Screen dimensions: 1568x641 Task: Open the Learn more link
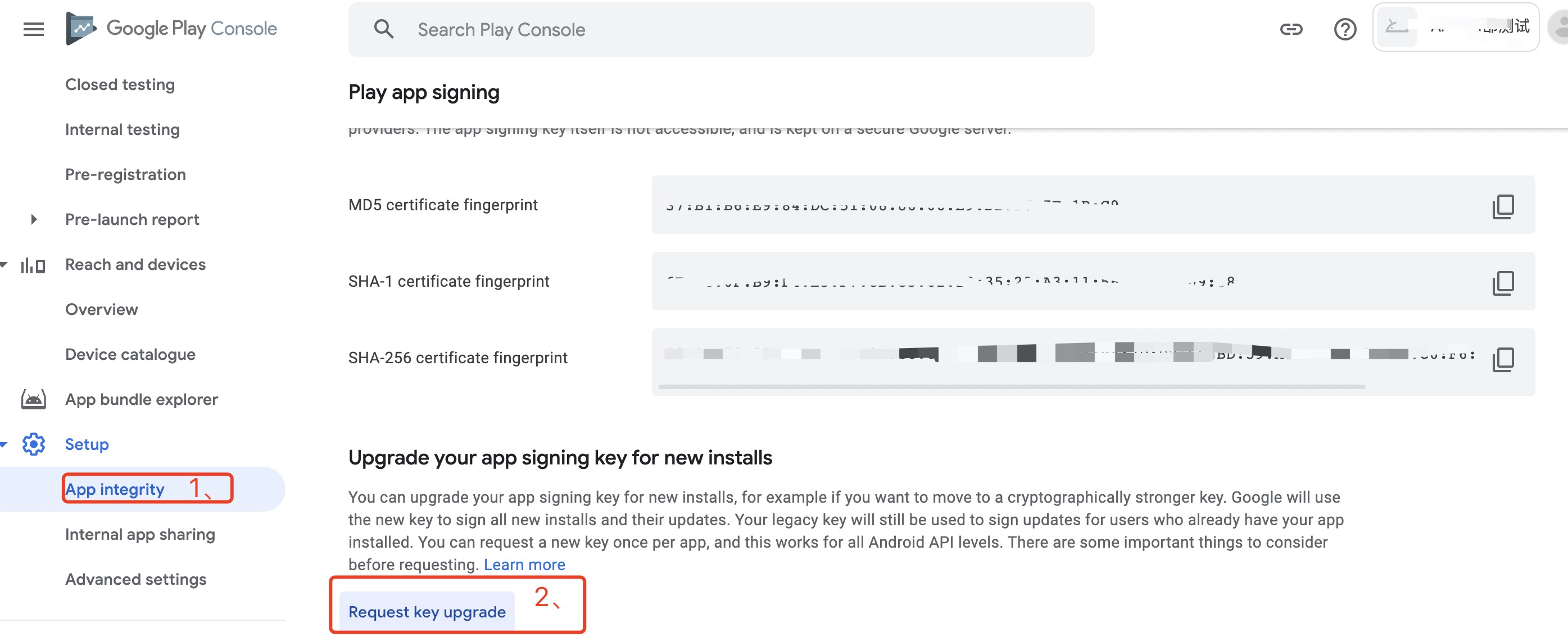[x=524, y=565]
